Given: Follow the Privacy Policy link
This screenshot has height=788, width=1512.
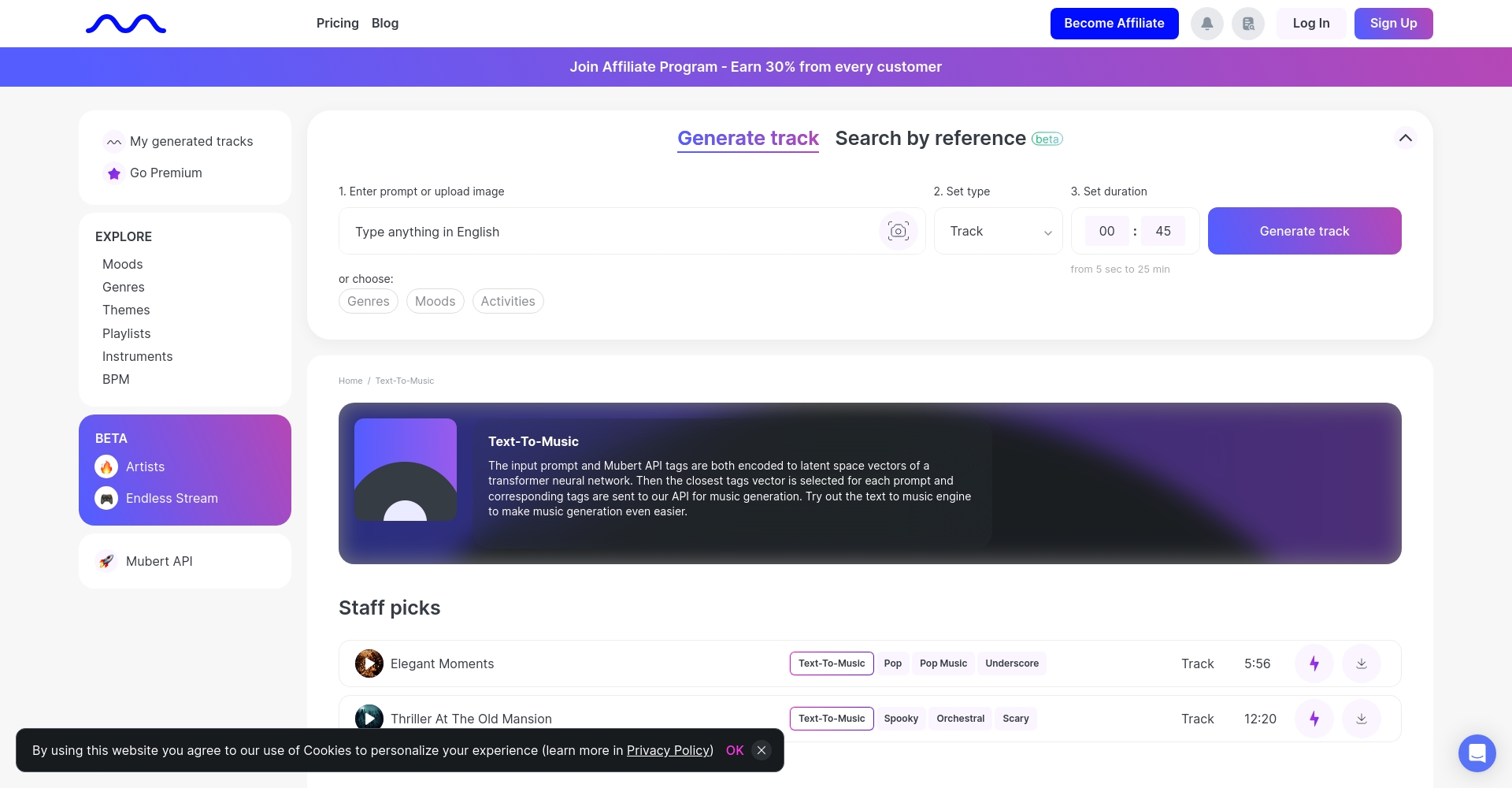Looking at the screenshot, I should (x=669, y=750).
